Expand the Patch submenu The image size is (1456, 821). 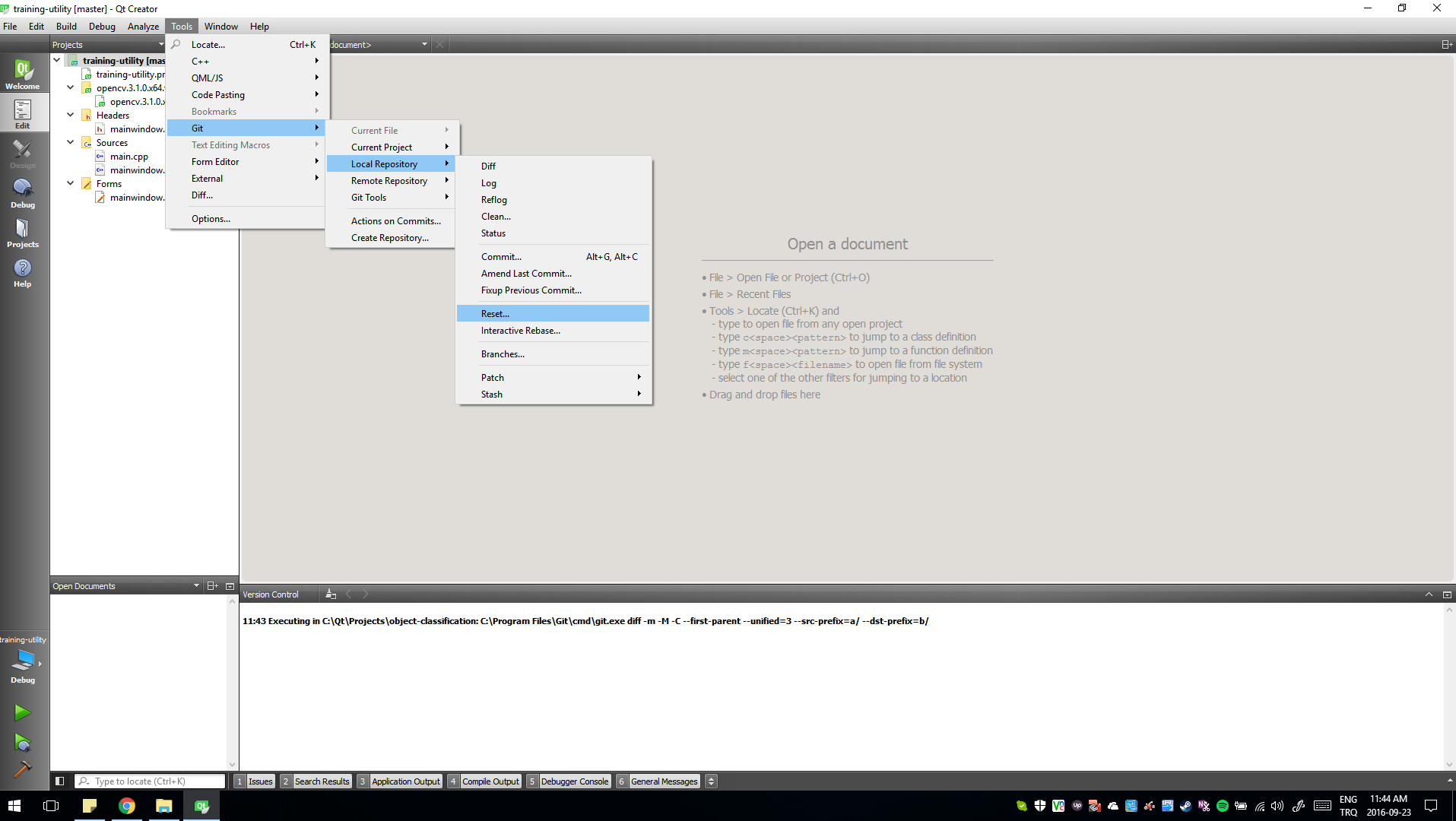click(x=553, y=378)
